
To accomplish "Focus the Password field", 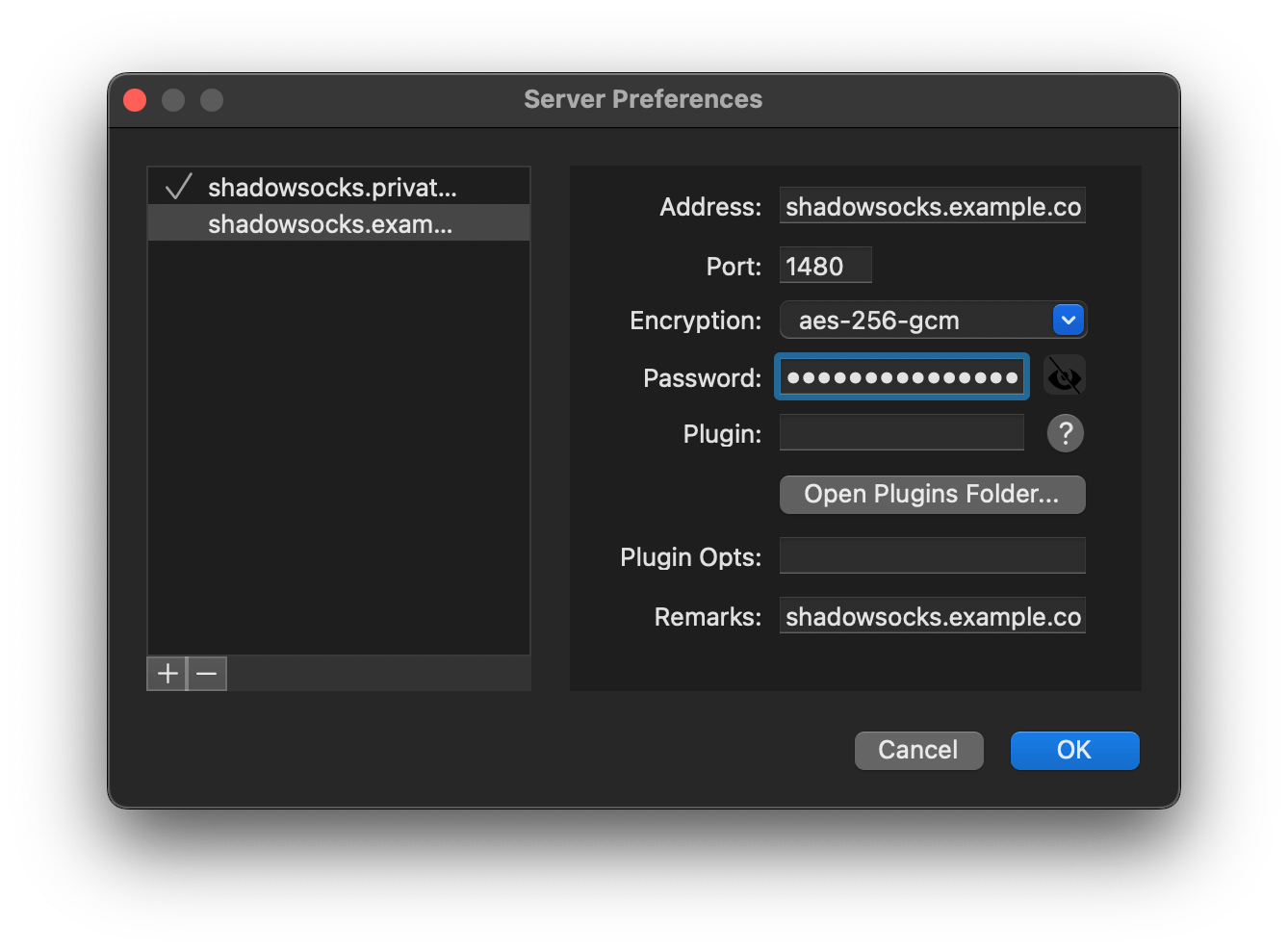I will [x=901, y=377].
